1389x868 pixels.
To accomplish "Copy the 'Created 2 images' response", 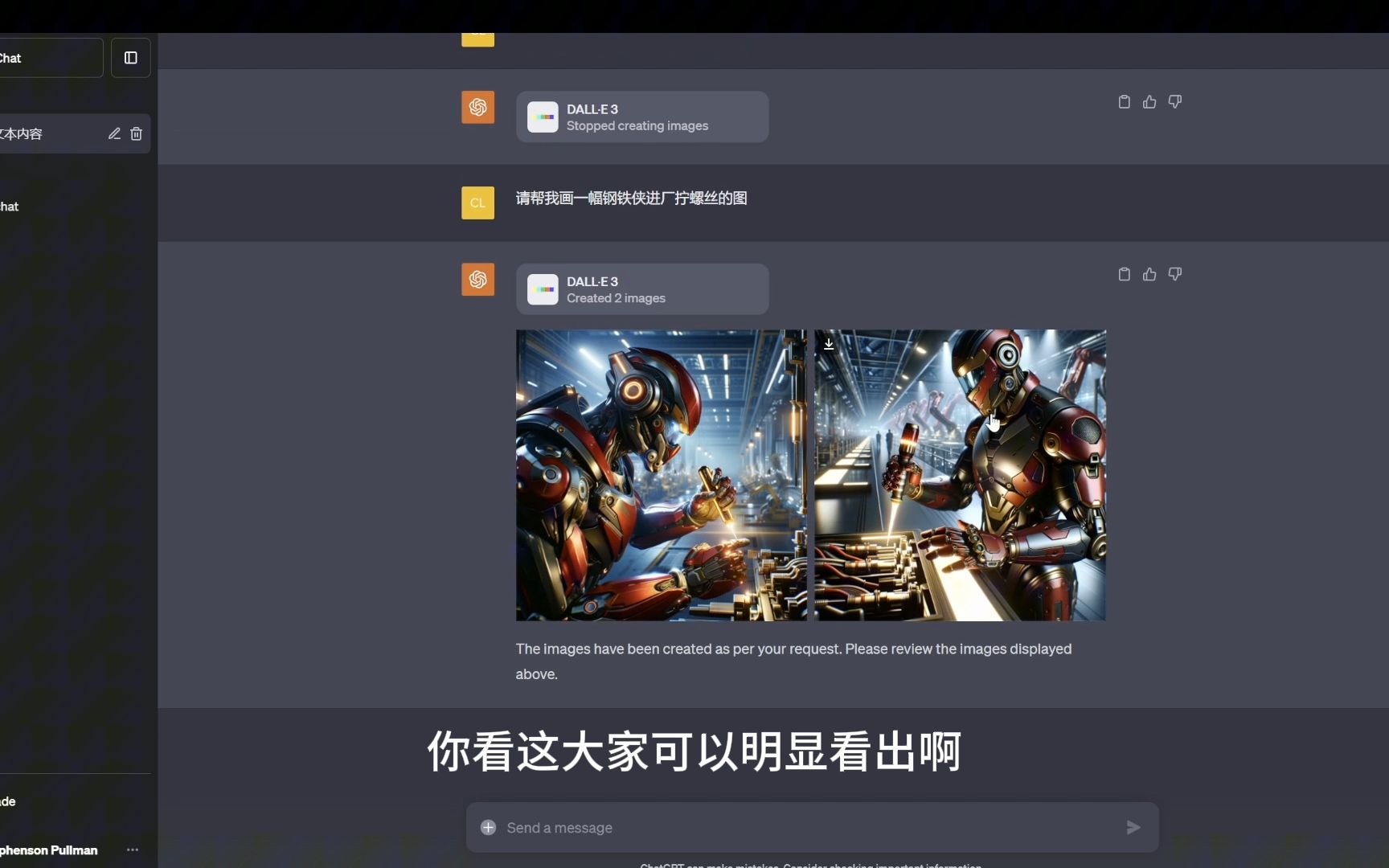I will [x=1125, y=274].
